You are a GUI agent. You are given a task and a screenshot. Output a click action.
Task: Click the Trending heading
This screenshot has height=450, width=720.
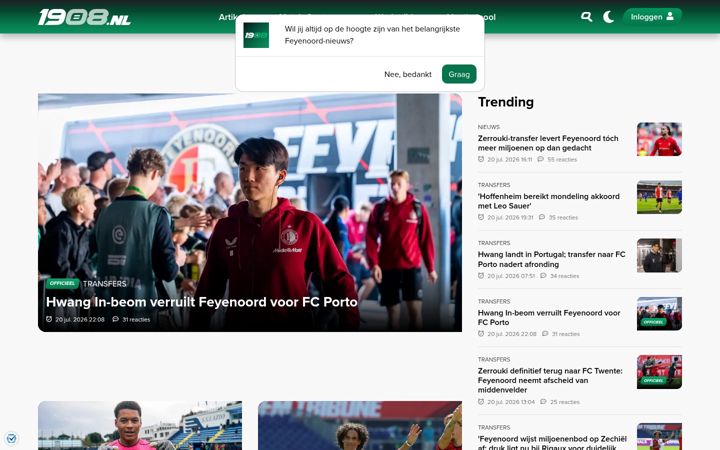click(506, 102)
